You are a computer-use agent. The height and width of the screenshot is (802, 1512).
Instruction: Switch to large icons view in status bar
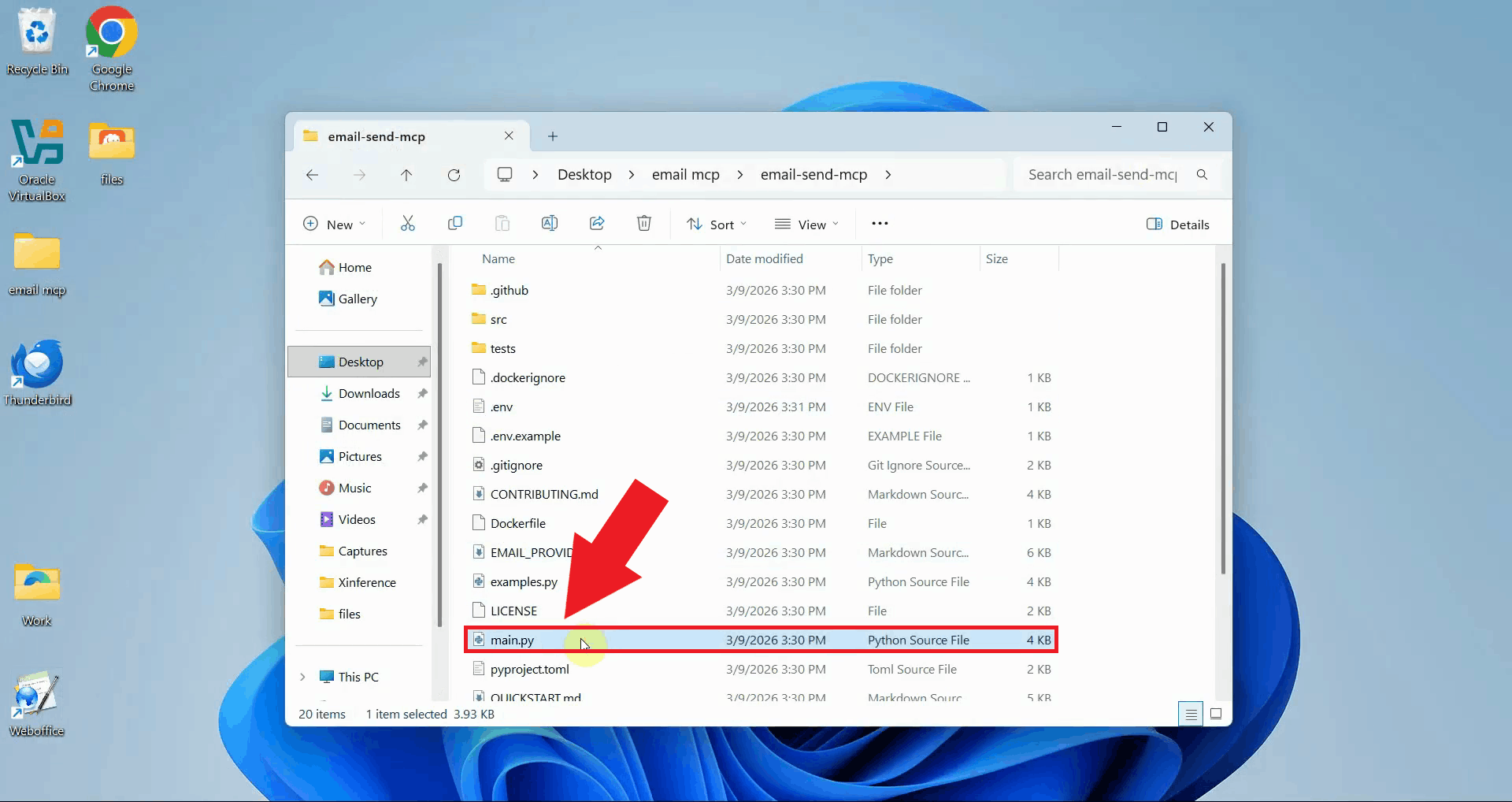click(x=1216, y=714)
